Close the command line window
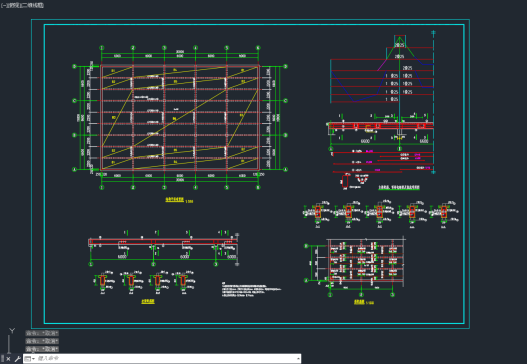The height and width of the screenshot is (364, 527). tap(8, 359)
